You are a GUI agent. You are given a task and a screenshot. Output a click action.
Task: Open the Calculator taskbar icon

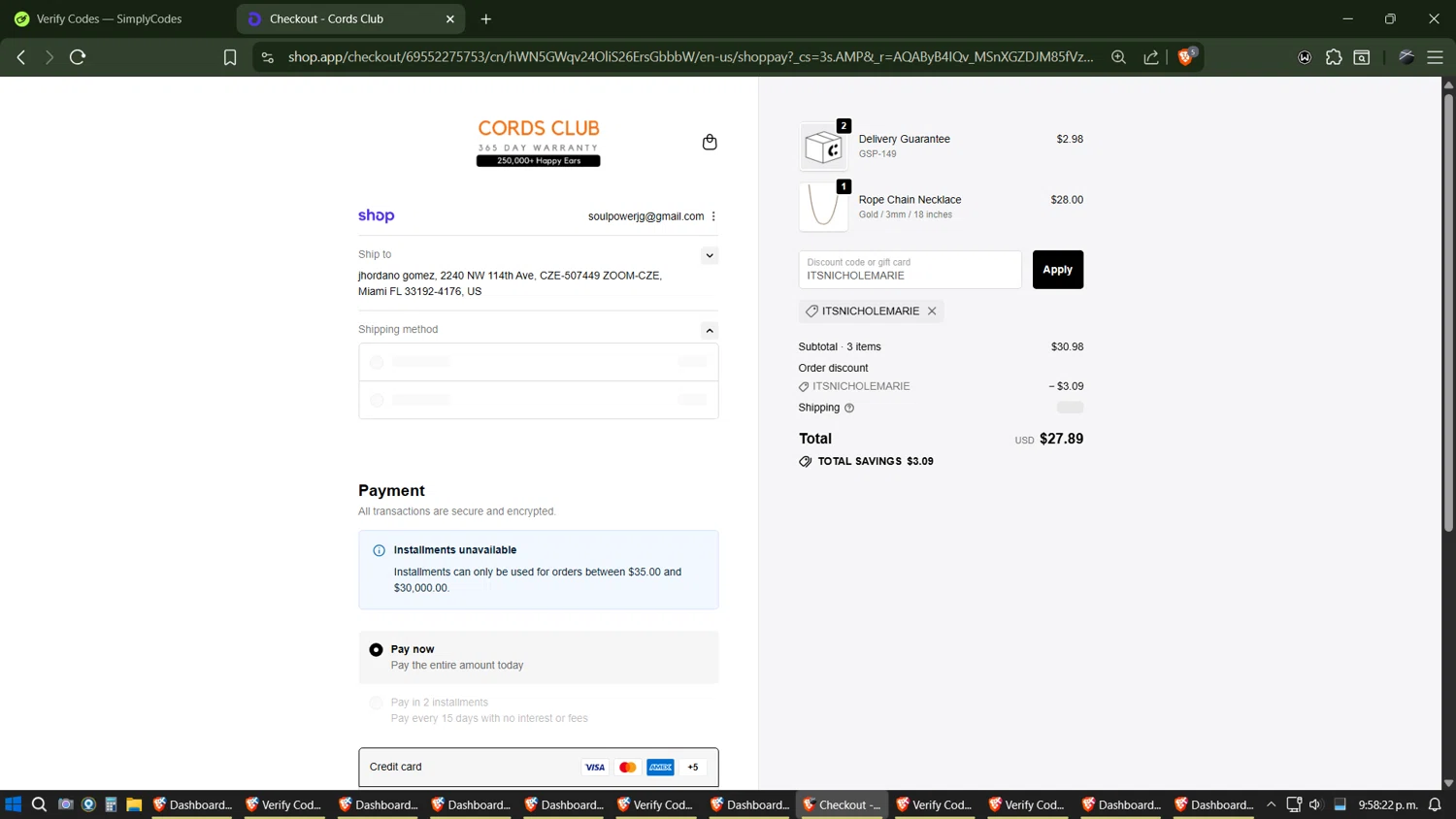click(x=111, y=804)
